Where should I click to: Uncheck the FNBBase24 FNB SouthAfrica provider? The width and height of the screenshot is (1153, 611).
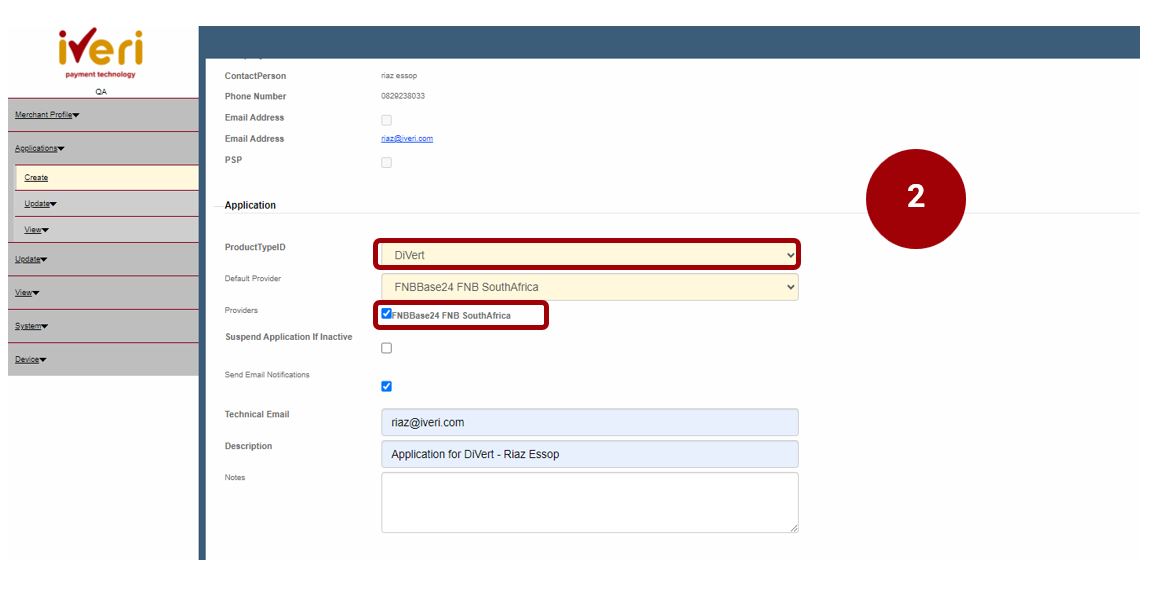pyautogui.click(x=387, y=314)
